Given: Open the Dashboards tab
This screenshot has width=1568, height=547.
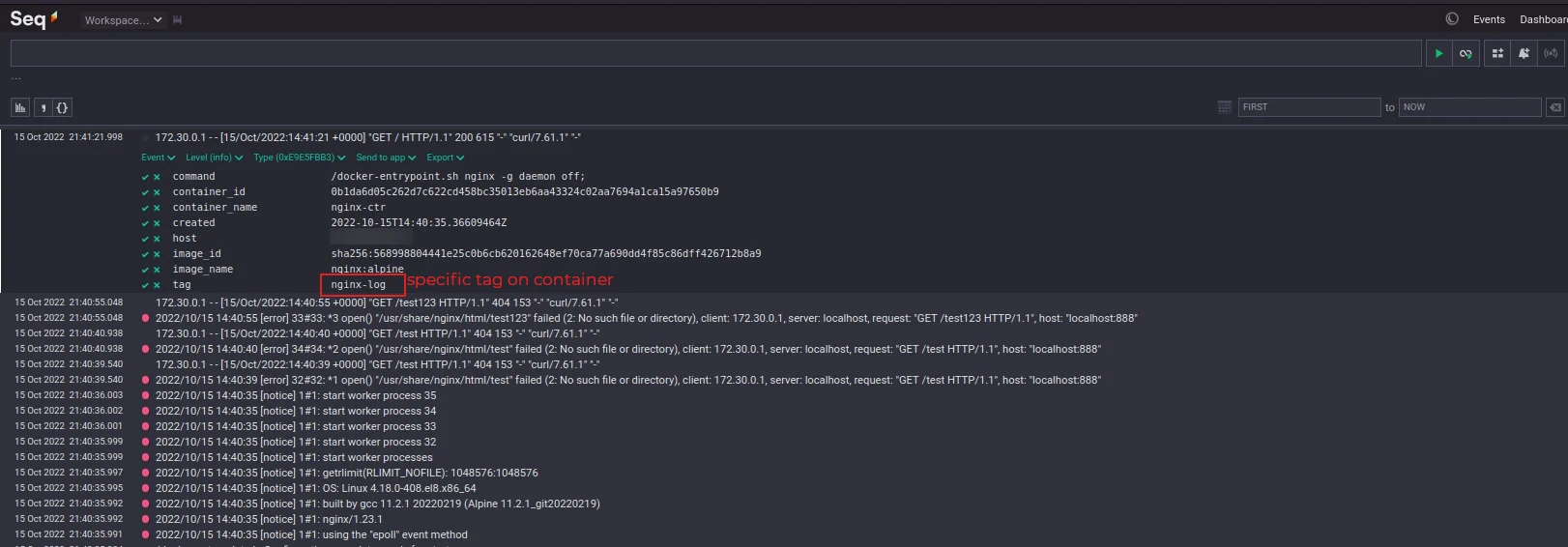Looking at the screenshot, I should (1543, 19).
